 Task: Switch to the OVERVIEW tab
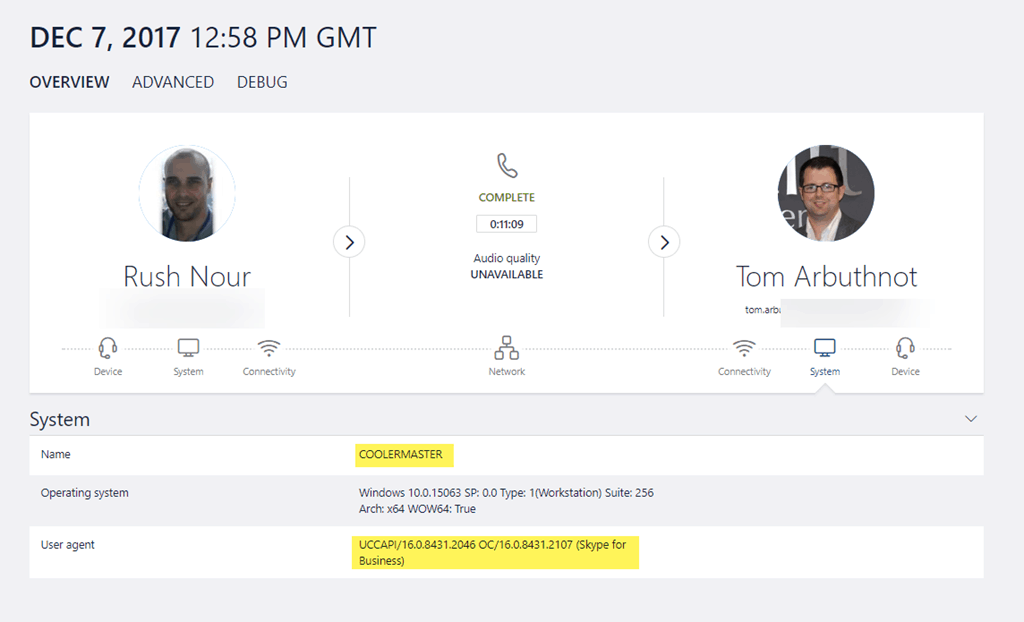(69, 82)
